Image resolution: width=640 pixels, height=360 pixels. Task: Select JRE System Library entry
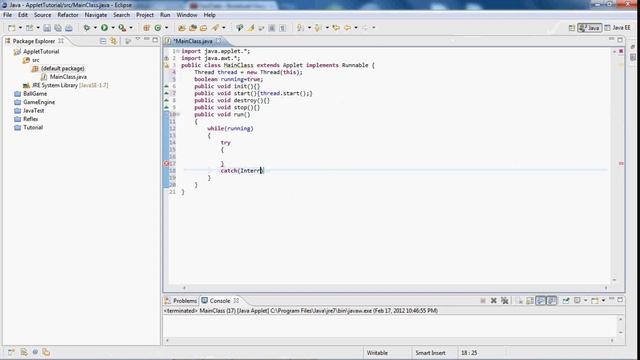pos(65,85)
